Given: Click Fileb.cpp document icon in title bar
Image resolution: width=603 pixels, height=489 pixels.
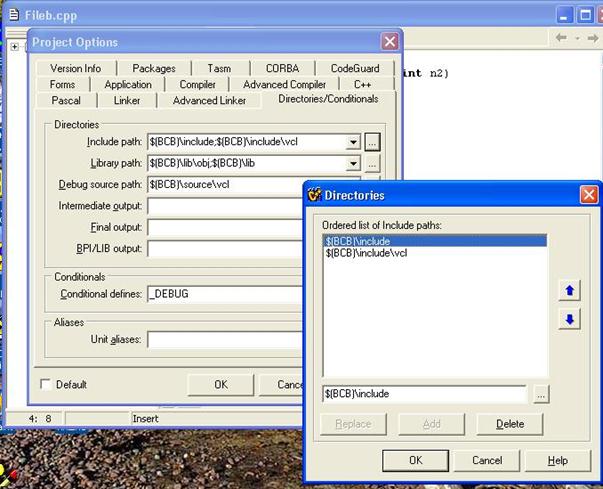Looking at the screenshot, I should [14, 15].
